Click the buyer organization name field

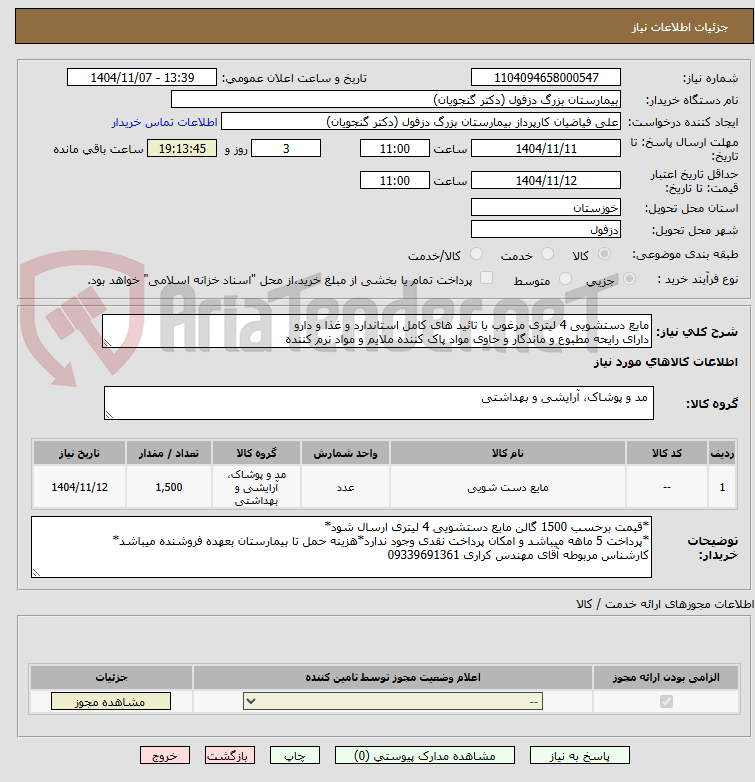pyautogui.click(x=396, y=100)
